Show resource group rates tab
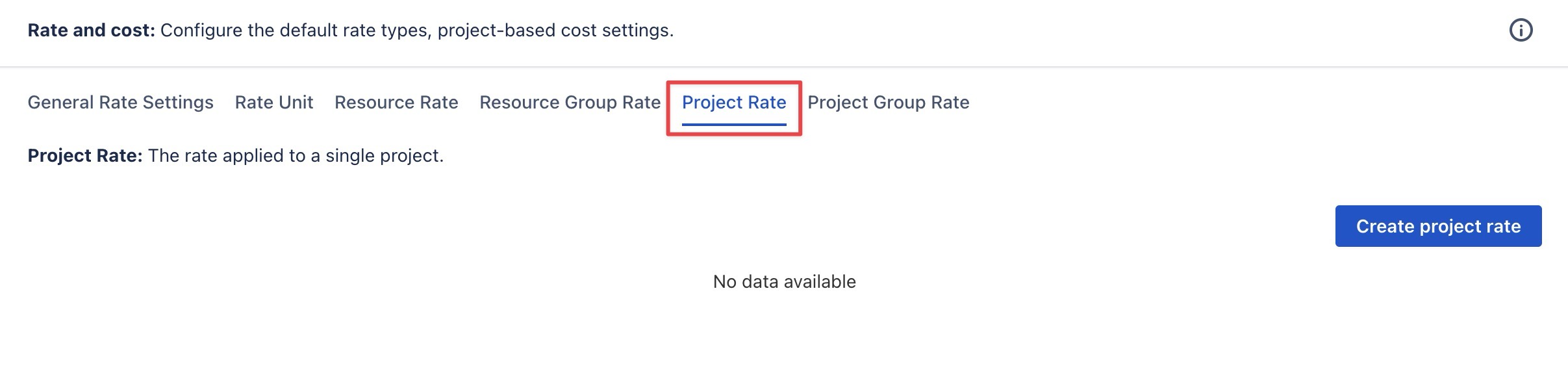1568x369 pixels. tap(570, 103)
